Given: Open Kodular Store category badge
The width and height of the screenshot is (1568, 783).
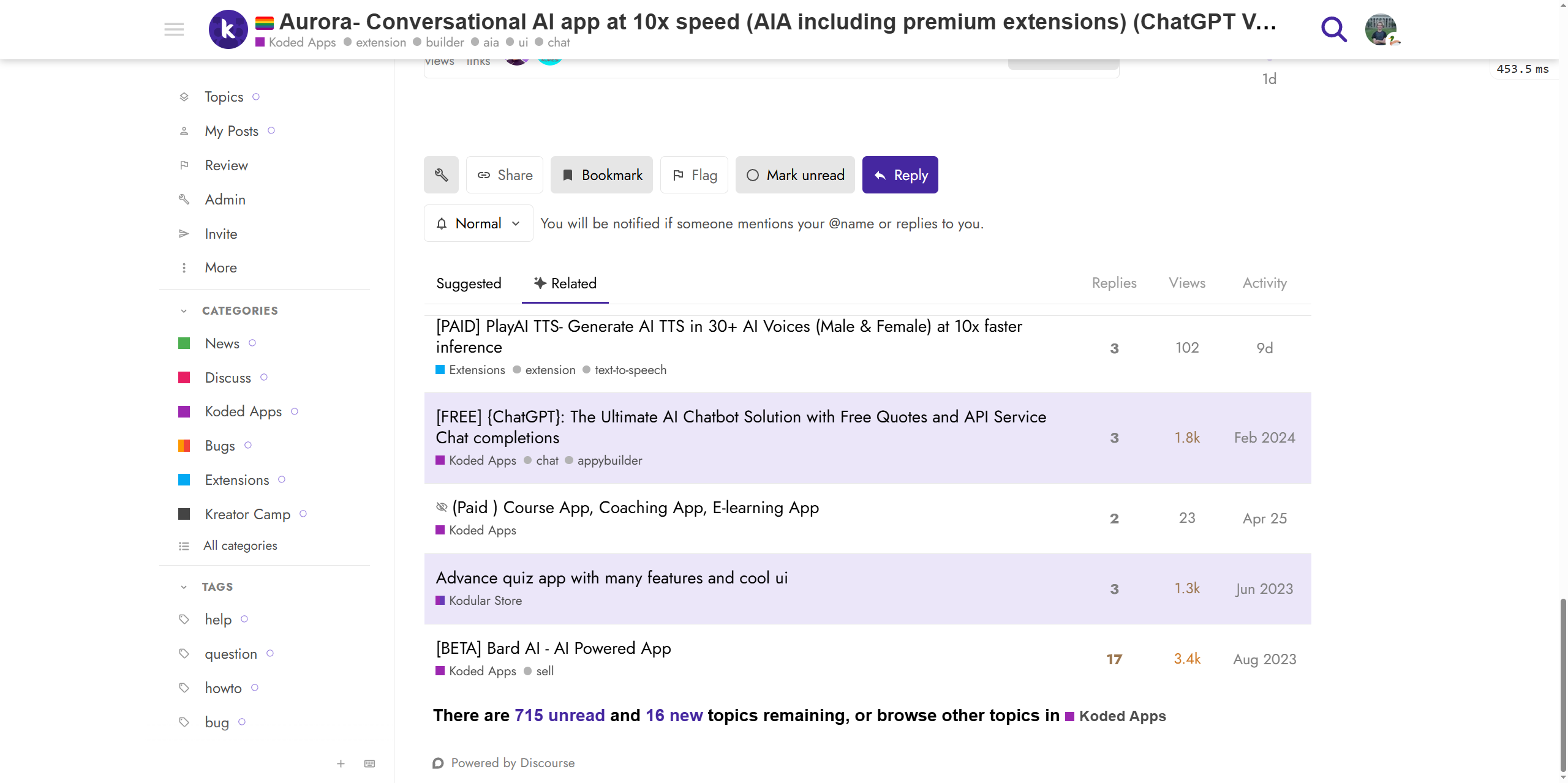Looking at the screenshot, I should [479, 601].
